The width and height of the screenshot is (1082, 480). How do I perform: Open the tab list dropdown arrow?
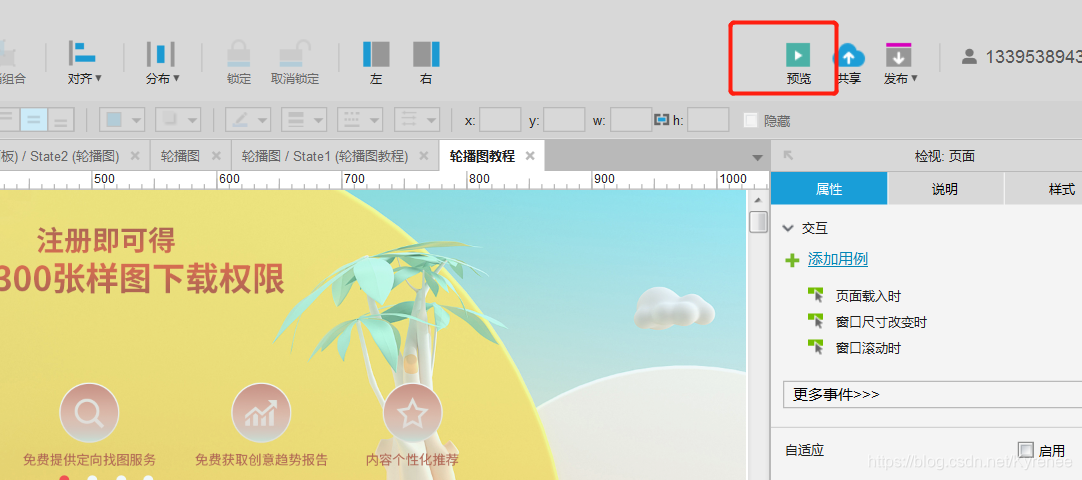[x=758, y=157]
